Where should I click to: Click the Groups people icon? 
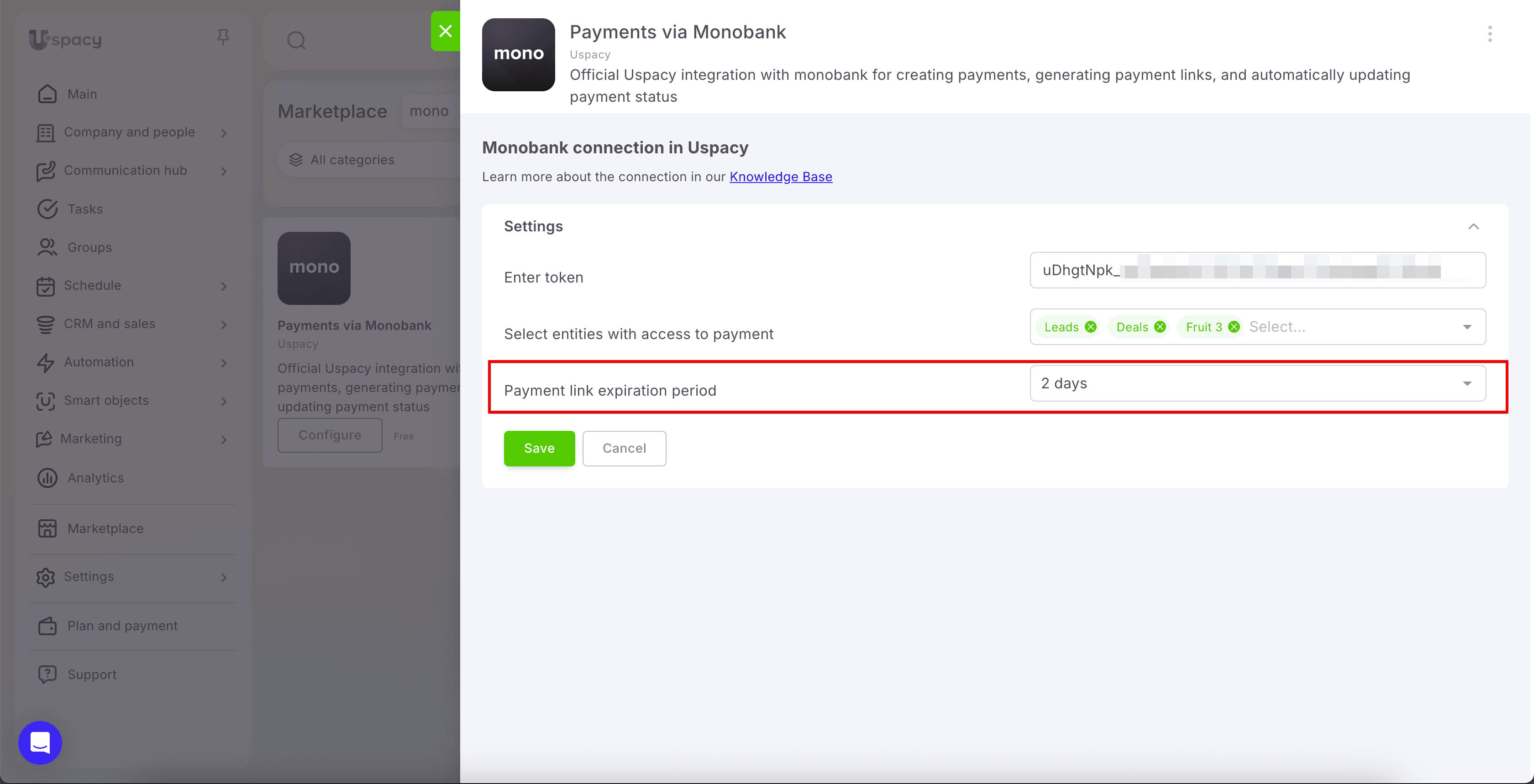click(47, 247)
